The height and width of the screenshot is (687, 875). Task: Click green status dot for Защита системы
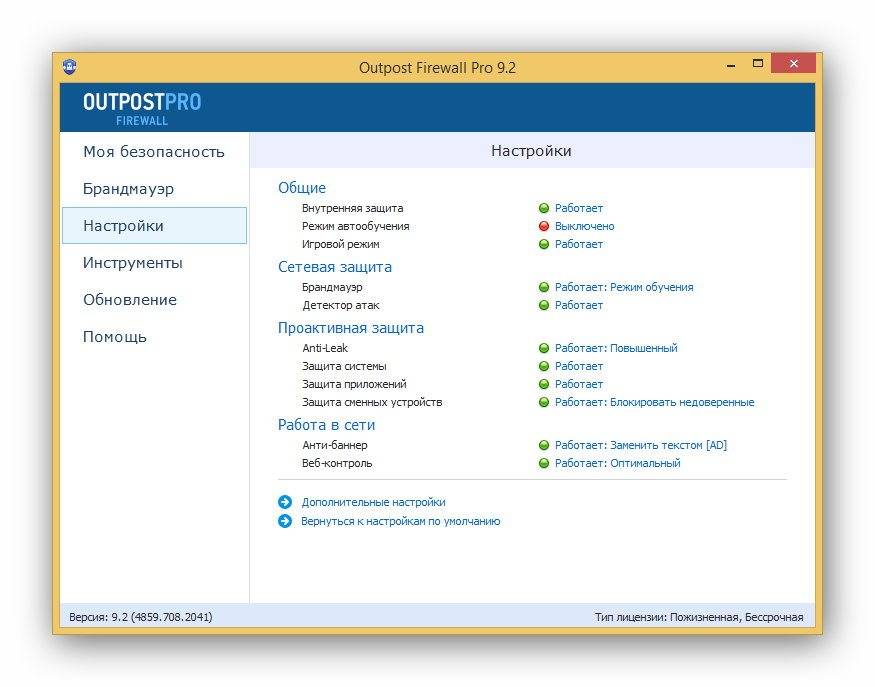544,366
